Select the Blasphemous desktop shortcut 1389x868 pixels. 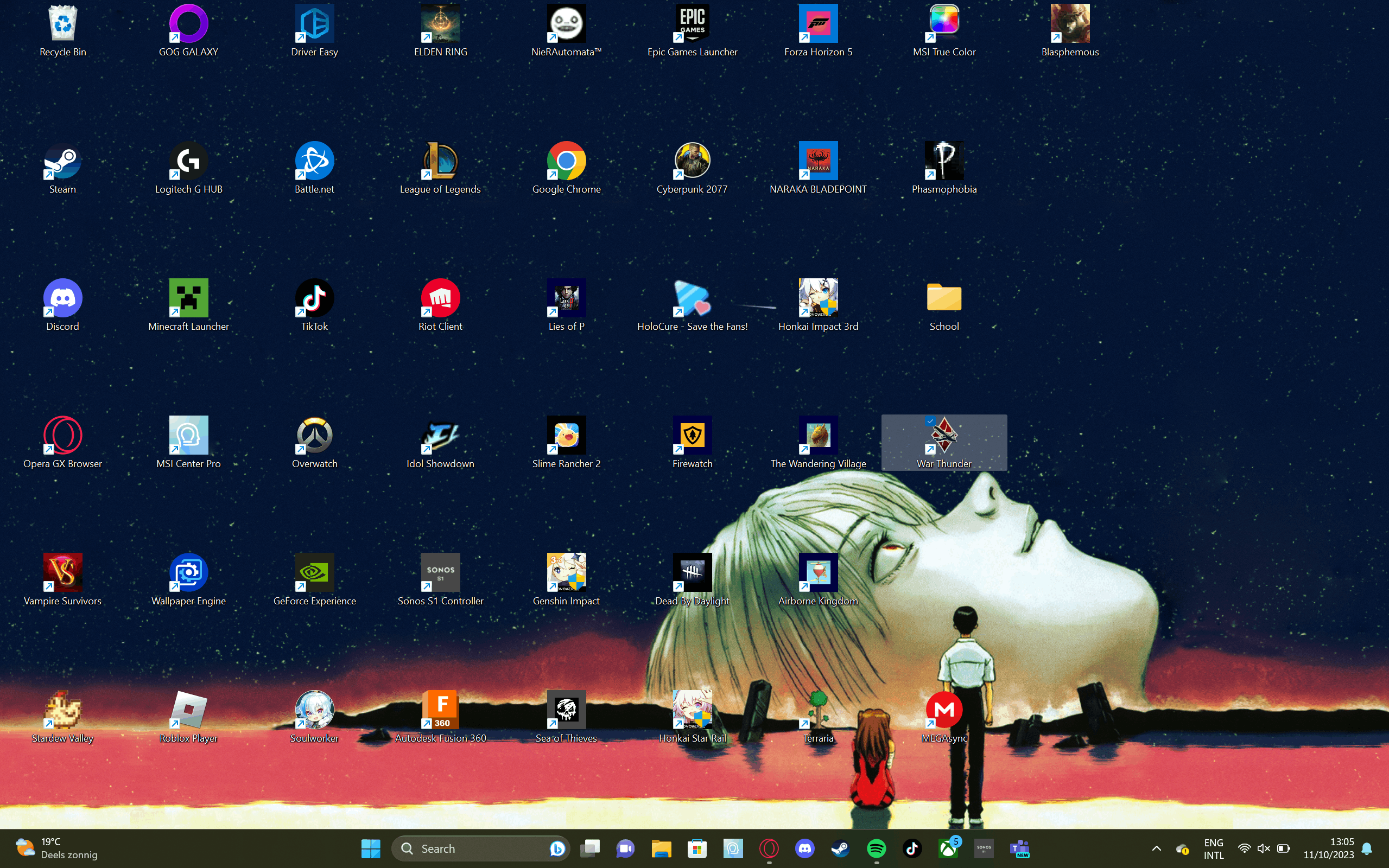1070,30
